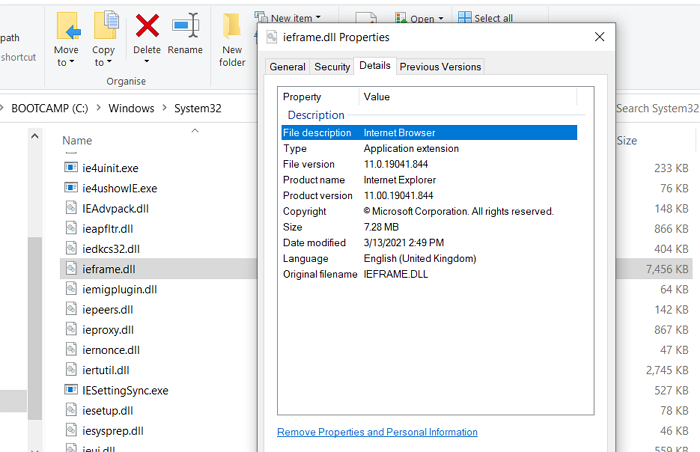Open the Previous Versions tab
The image size is (700, 452).
(x=440, y=67)
